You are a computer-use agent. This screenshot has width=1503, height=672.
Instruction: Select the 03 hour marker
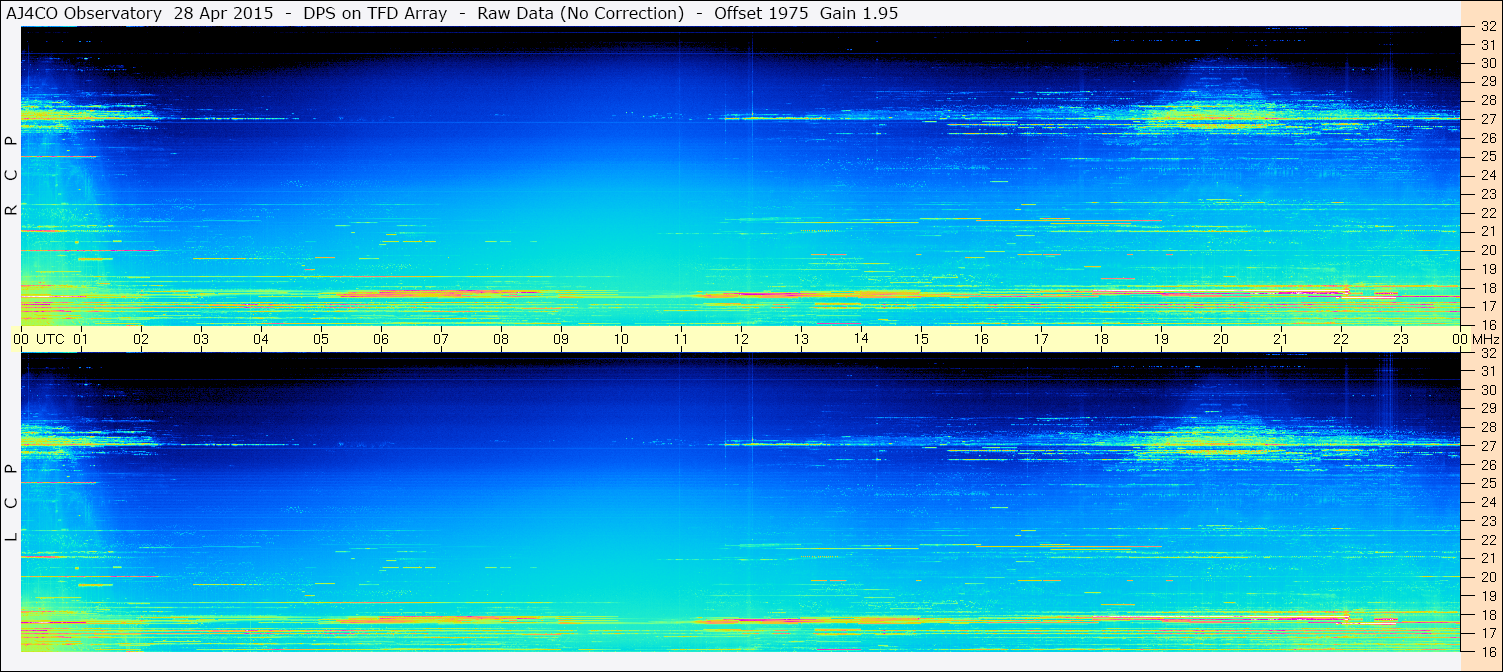[x=201, y=339]
